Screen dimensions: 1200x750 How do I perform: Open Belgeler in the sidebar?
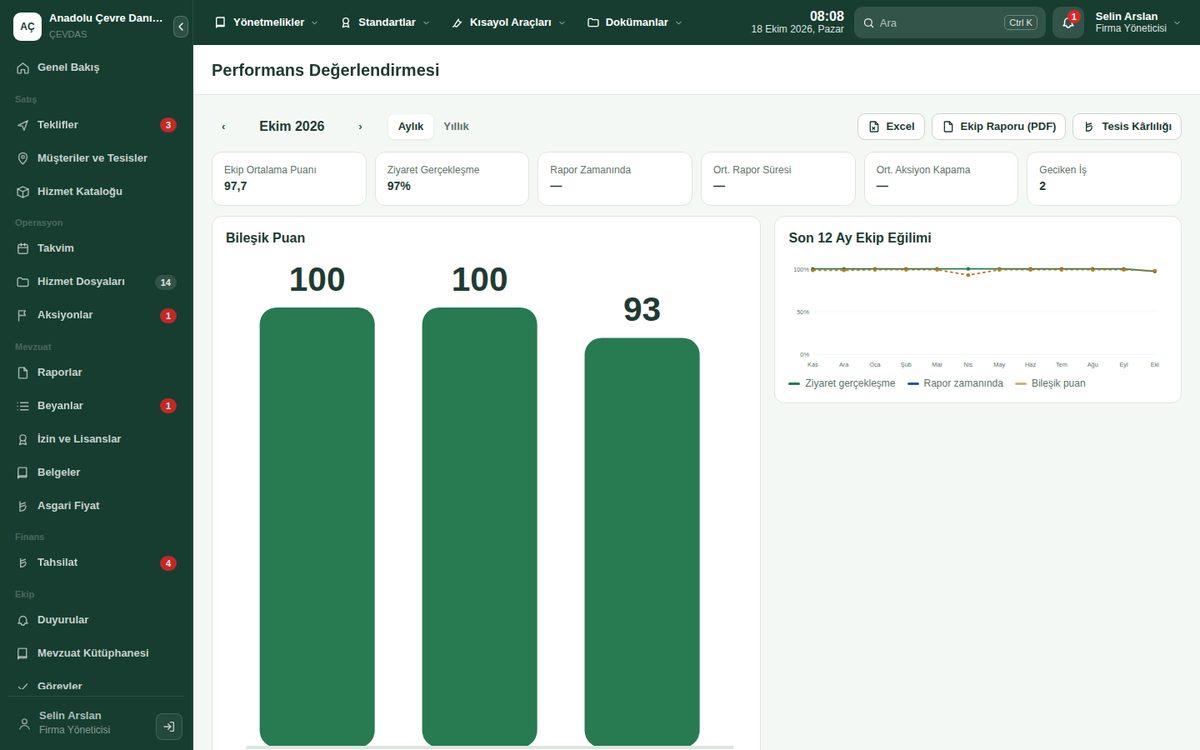[96, 472]
